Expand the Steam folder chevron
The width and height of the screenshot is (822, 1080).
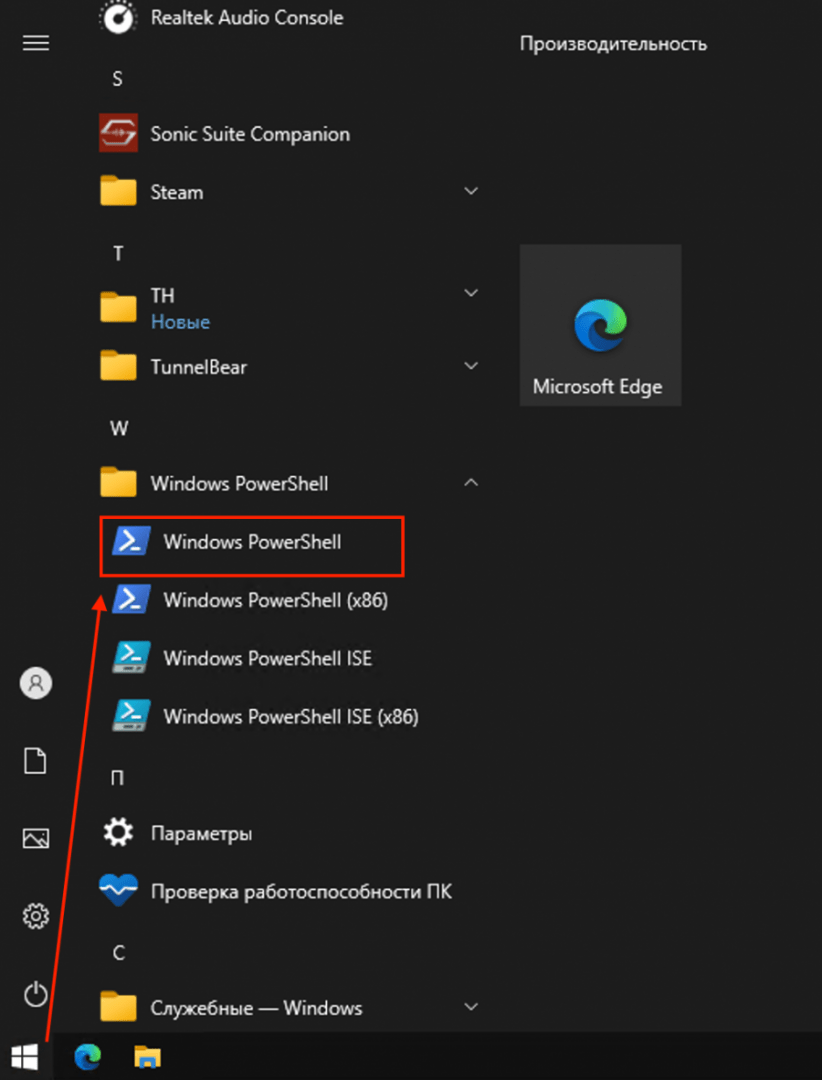tap(471, 191)
